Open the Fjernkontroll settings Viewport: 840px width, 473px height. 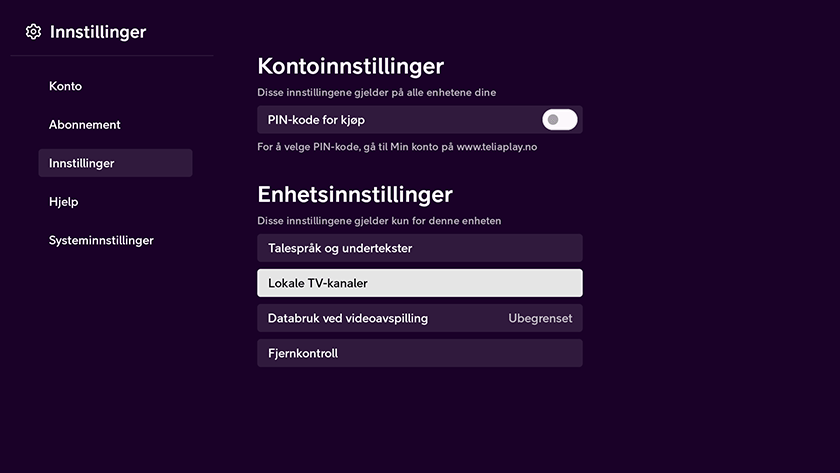pos(419,353)
